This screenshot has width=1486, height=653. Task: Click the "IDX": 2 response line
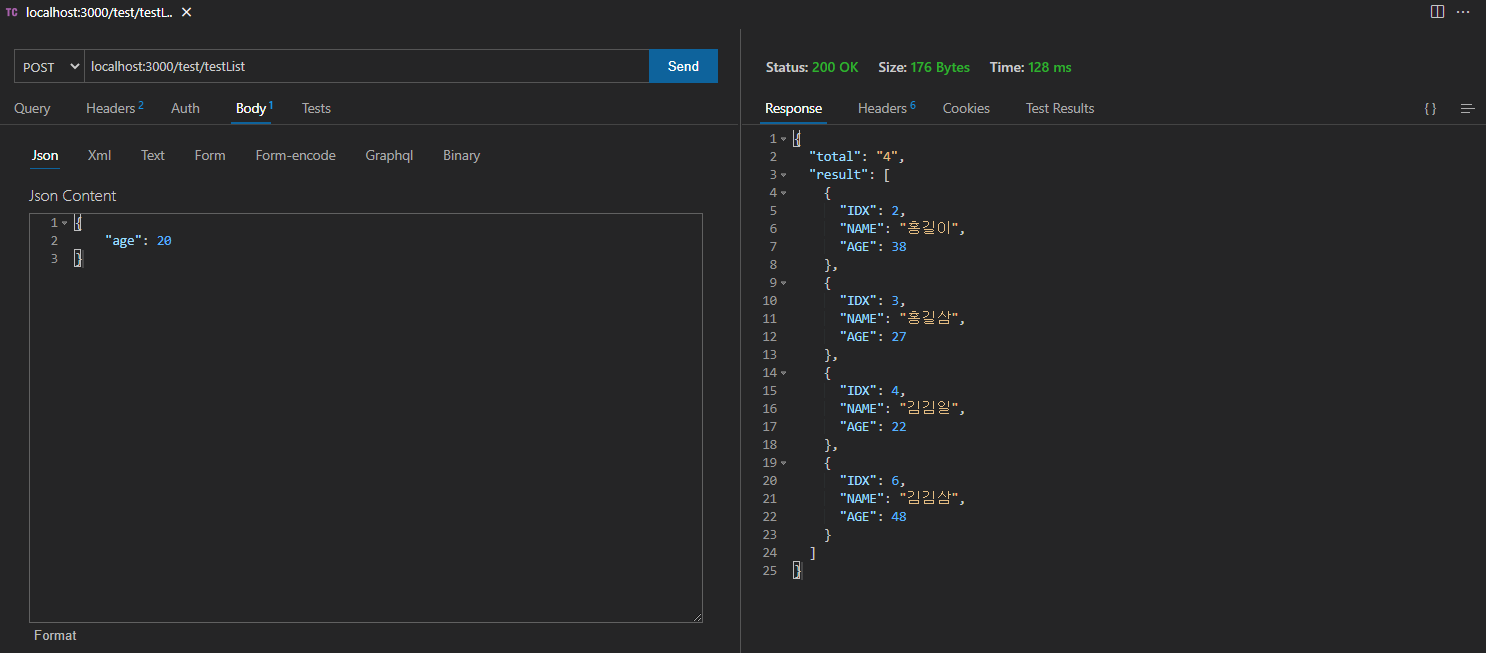(x=872, y=211)
